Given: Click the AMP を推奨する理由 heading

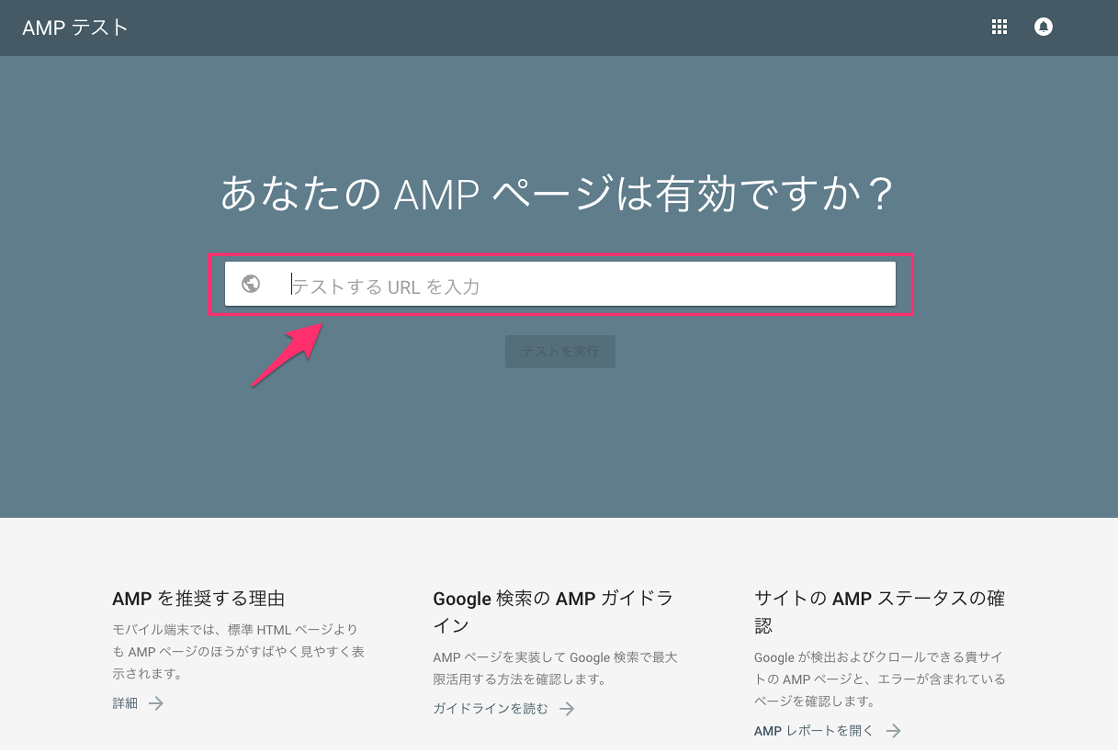Looking at the screenshot, I should pos(198,599).
